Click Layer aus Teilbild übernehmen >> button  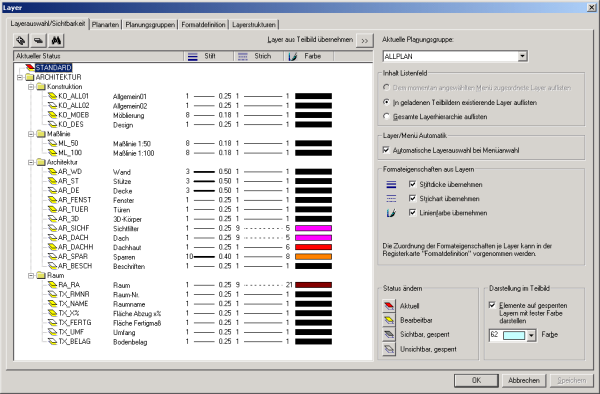point(365,41)
